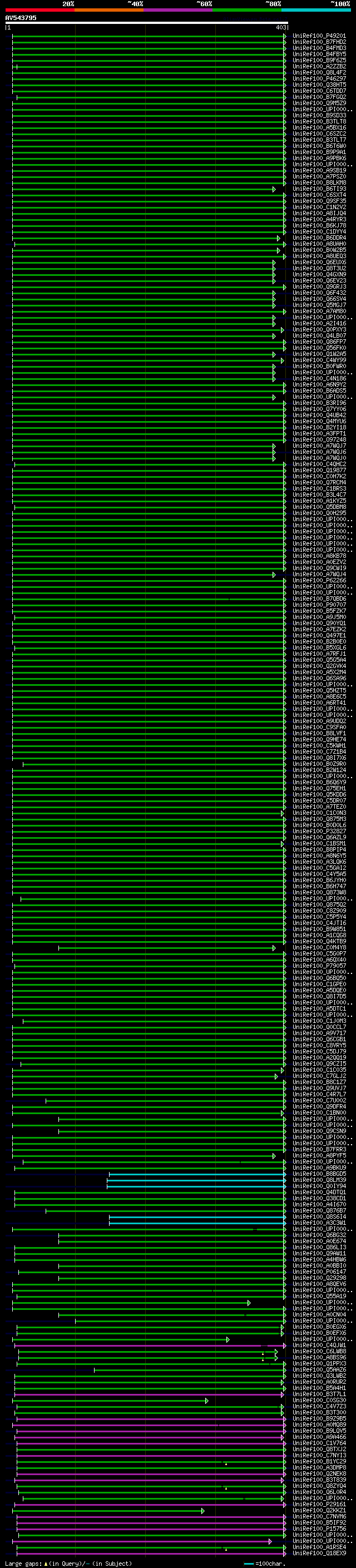The width and height of the screenshot is (356, 1568).
Task: Open hit UniRef100_P49201
Action: point(319,36)
